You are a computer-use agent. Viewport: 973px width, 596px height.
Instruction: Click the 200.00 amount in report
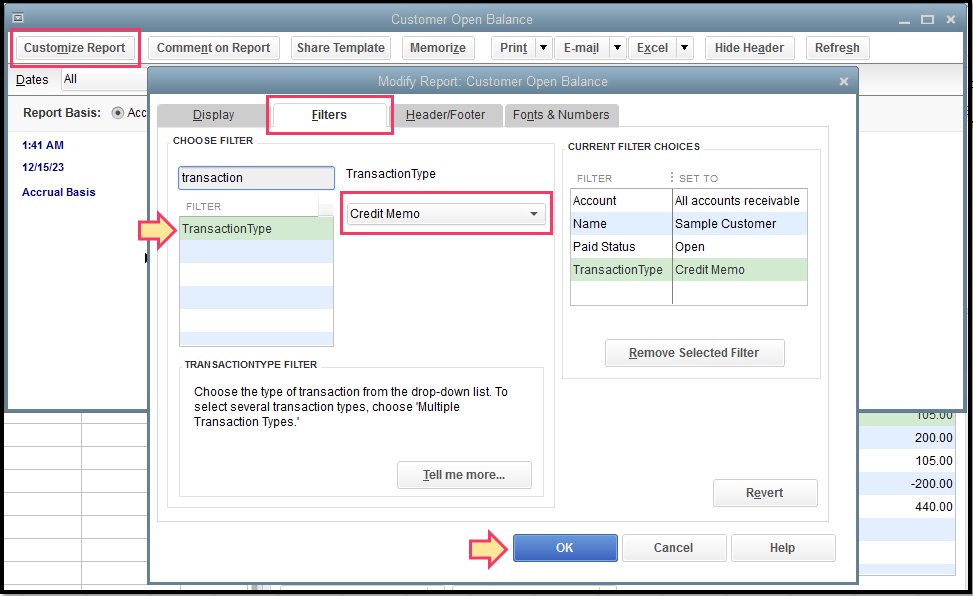(x=933, y=438)
